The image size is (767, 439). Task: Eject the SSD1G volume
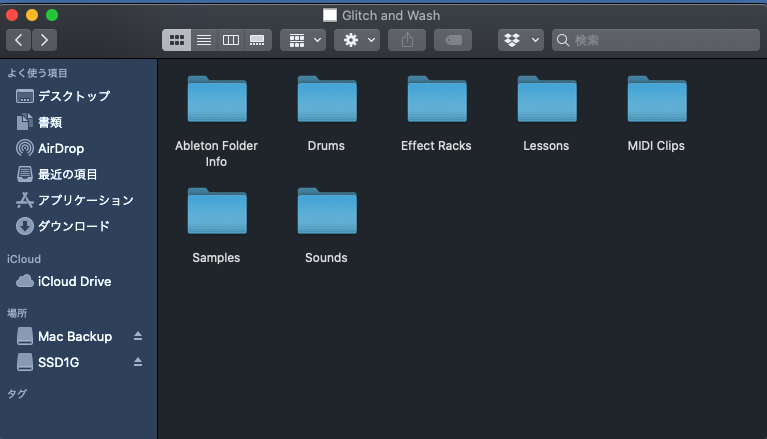138,362
